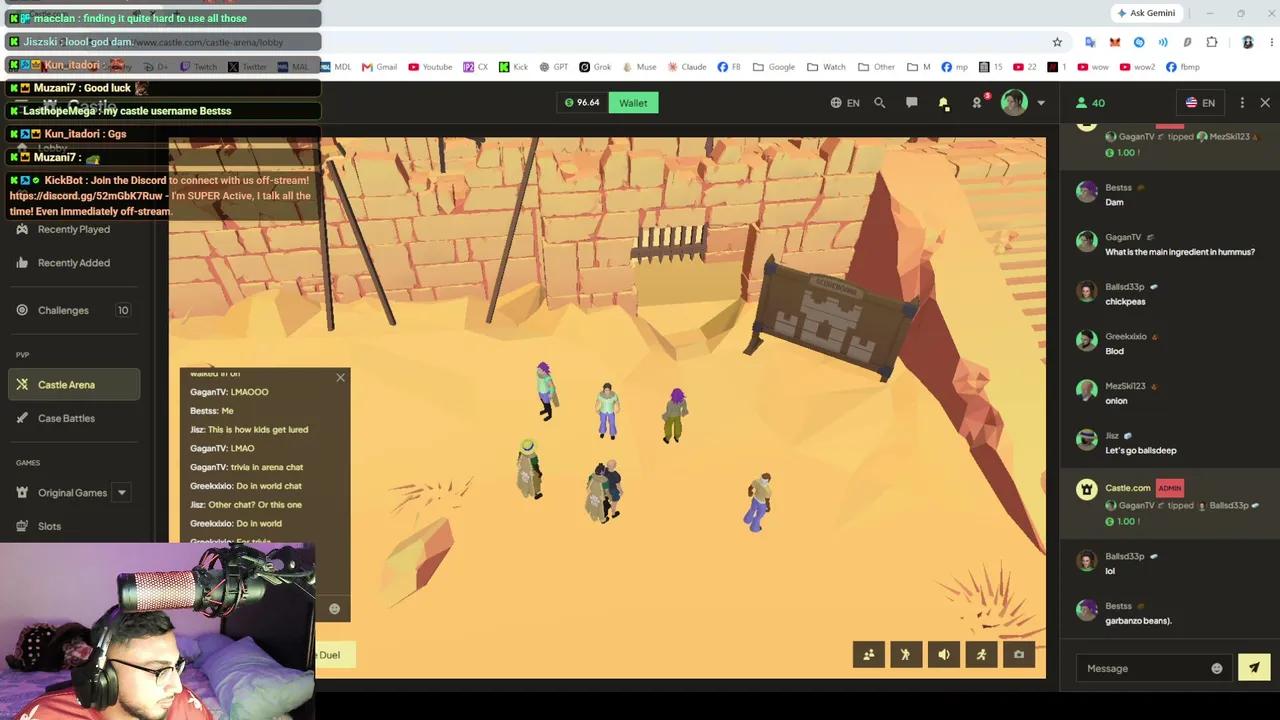Send the chat message with paper plane
Viewport: 1280px width, 720px height.
[x=1254, y=668]
